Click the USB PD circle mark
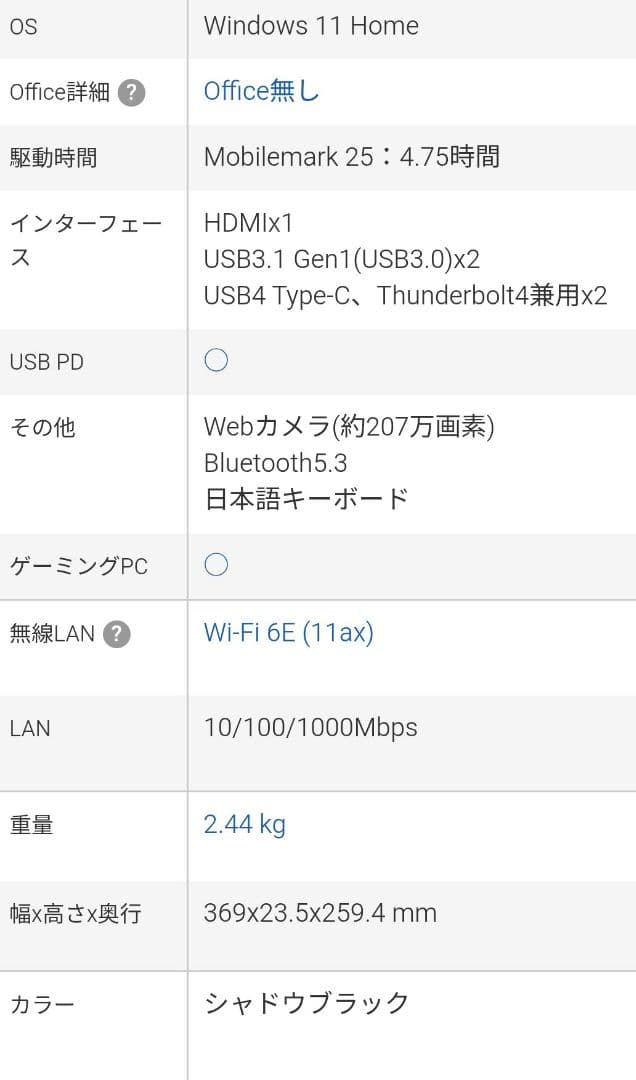 (x=217, y=360)
